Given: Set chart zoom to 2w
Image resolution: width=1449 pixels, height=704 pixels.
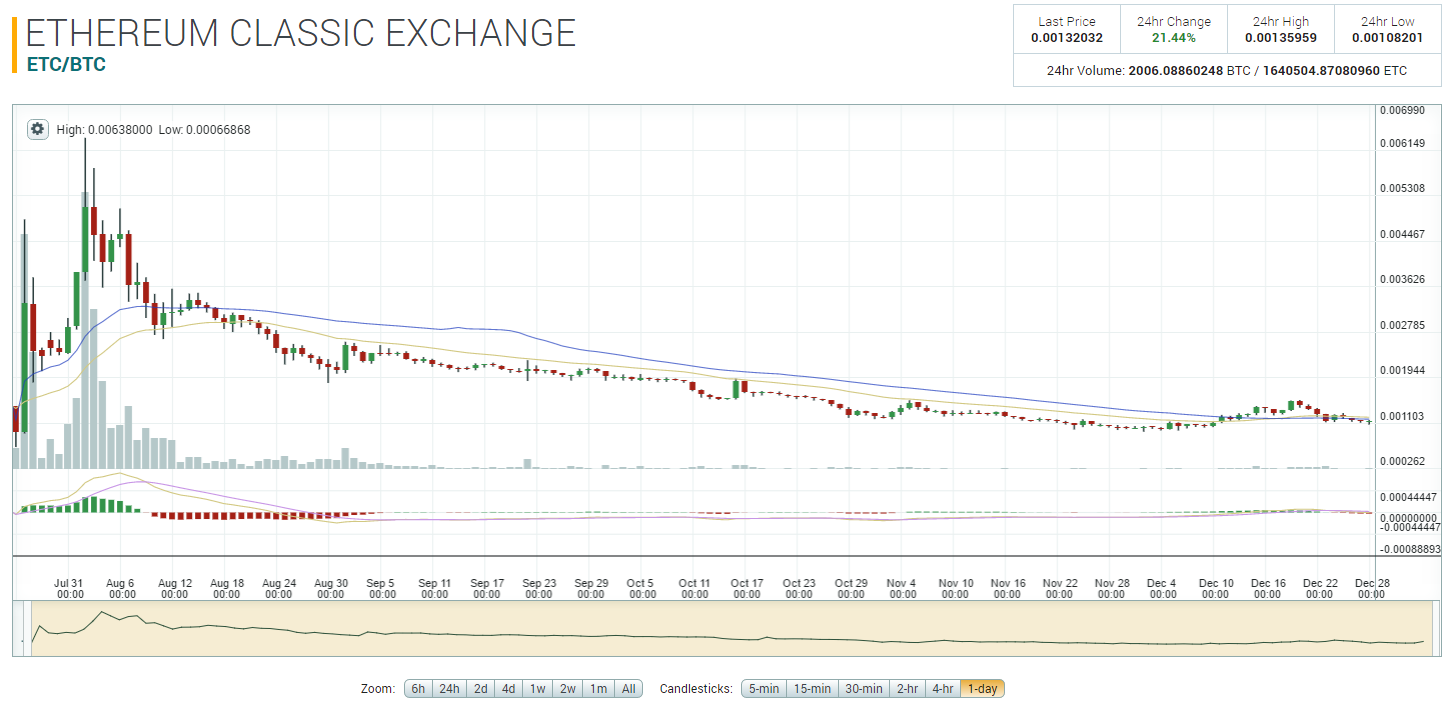Looking at the screenshot, I should click(568, 689).
